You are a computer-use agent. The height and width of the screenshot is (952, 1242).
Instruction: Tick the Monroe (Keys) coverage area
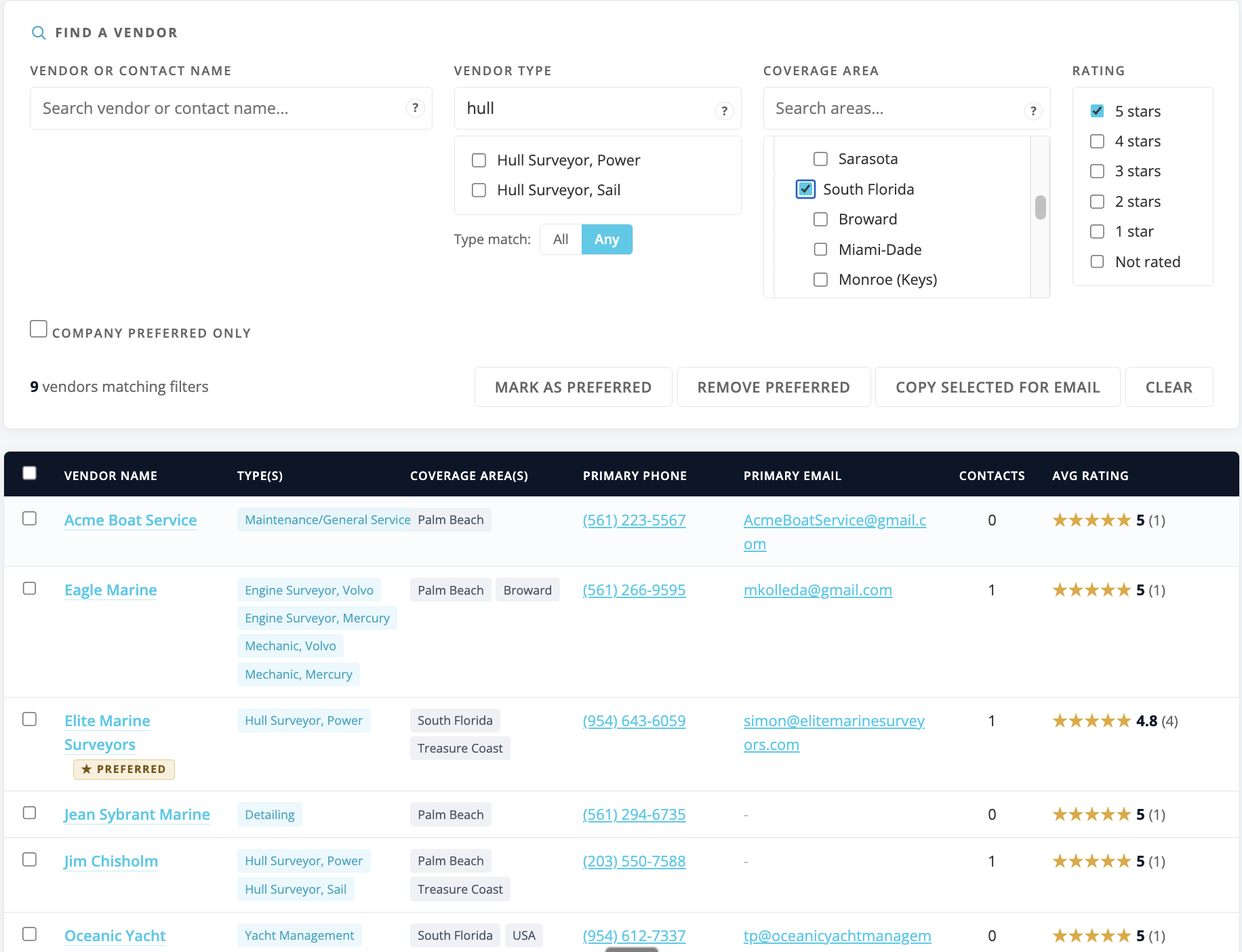pos(820,279)
